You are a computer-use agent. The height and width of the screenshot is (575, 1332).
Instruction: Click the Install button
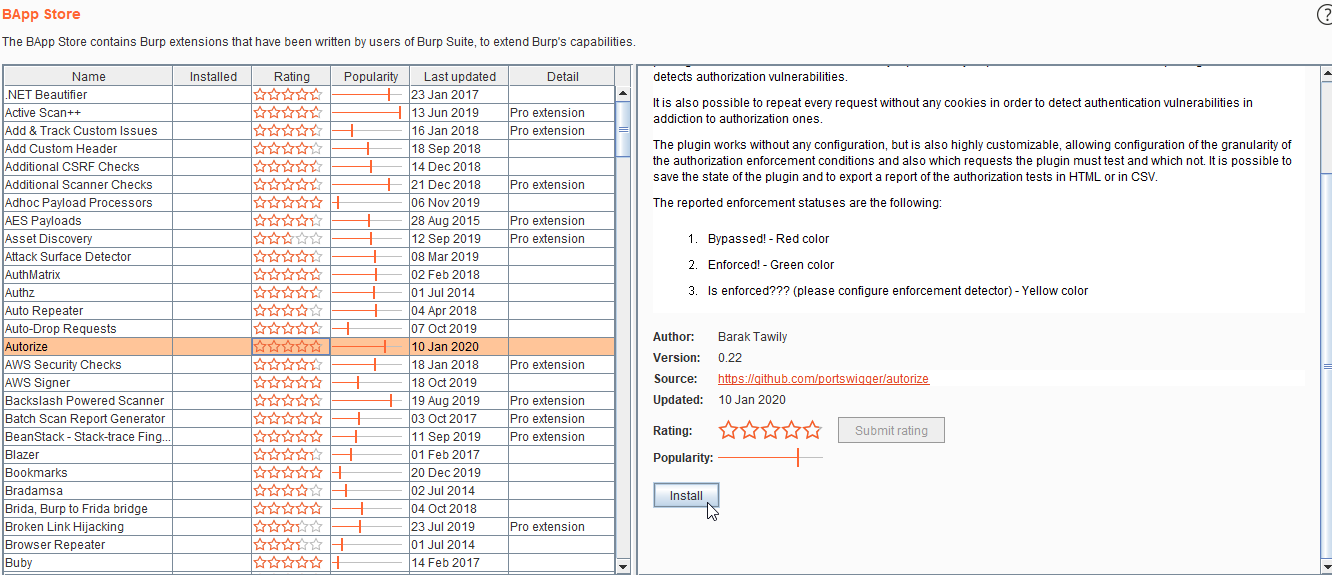(x=686, y=495)
